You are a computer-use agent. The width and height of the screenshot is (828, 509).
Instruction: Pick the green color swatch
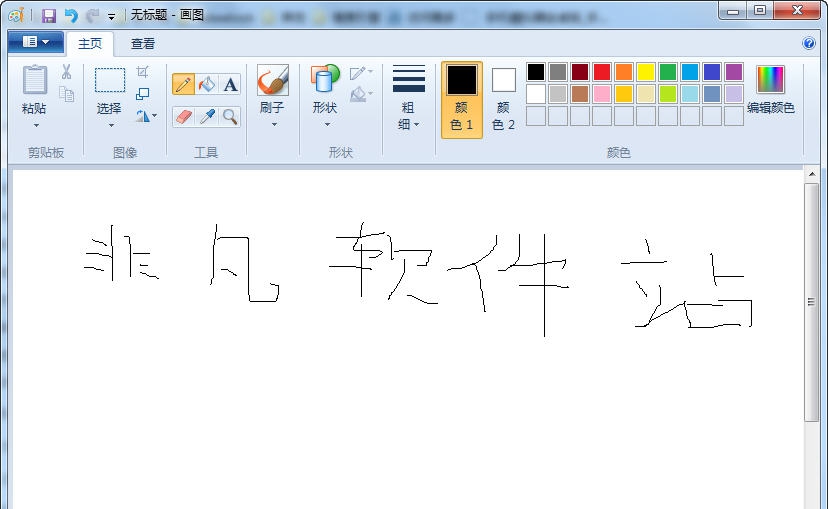[x=668, y=72]
